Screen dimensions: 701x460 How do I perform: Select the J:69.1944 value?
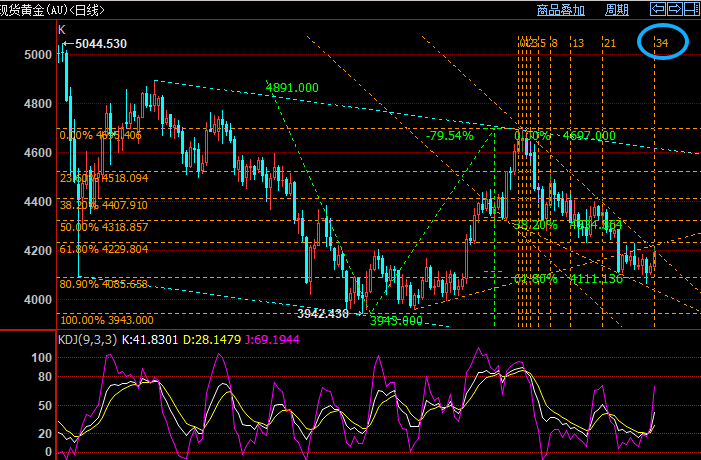click(x=272, y=340)
